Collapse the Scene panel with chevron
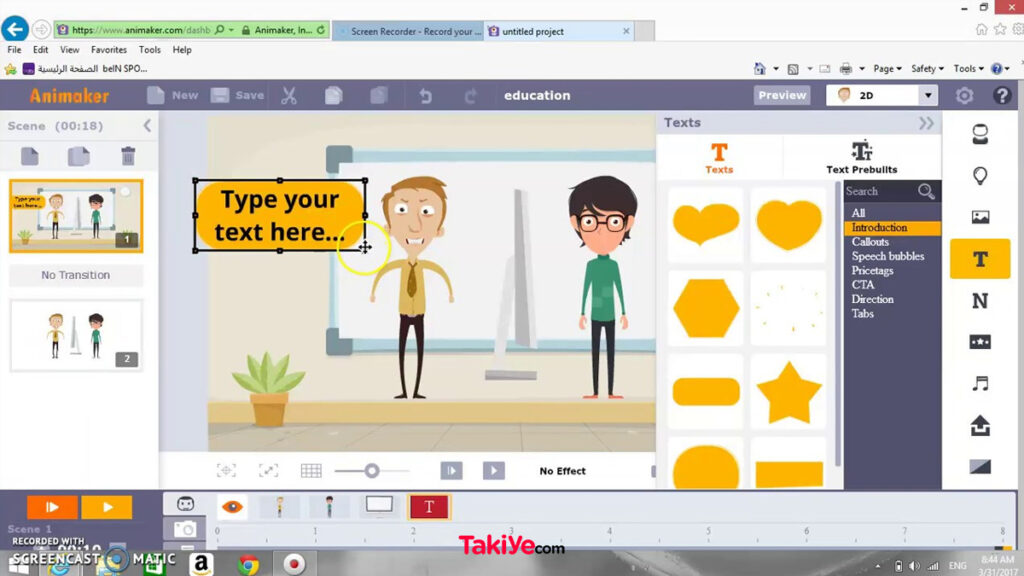This screenshot has height=576, width=1024. pos(147,125)
